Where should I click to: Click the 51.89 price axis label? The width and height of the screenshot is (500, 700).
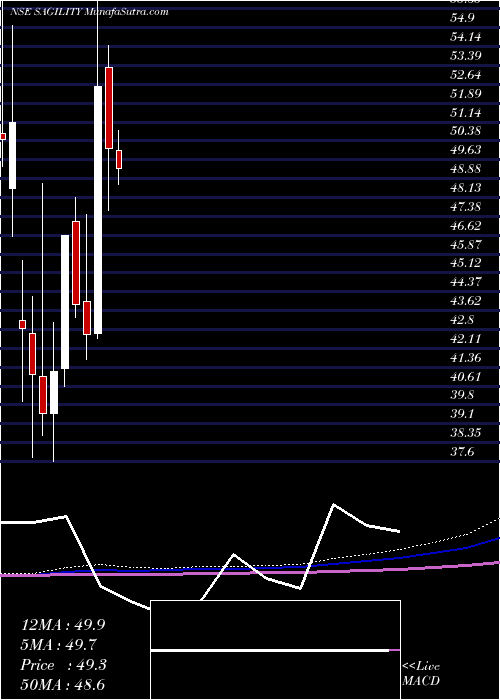pos(466,93)
